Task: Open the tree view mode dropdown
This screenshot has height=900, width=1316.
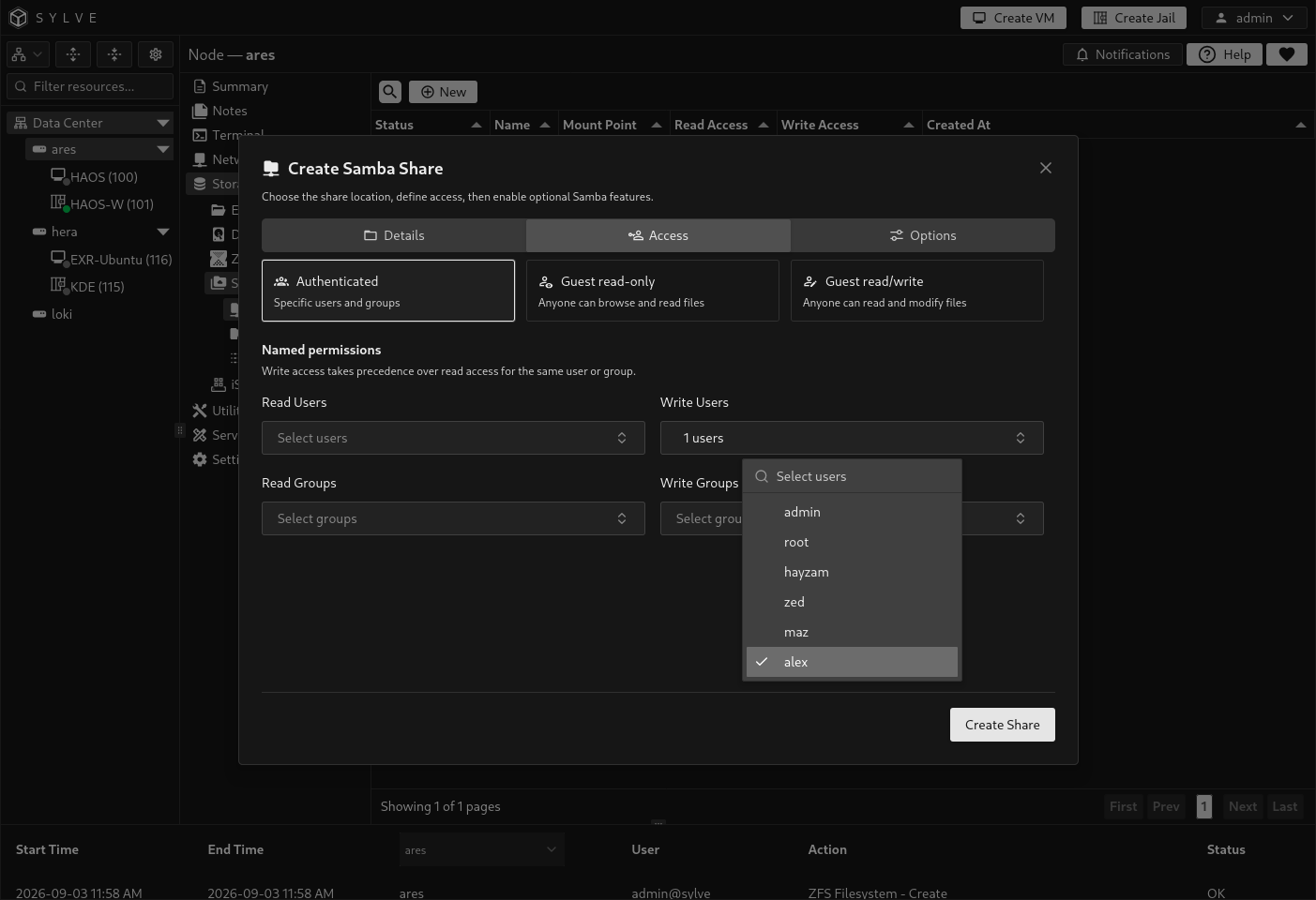Action: 27,54
